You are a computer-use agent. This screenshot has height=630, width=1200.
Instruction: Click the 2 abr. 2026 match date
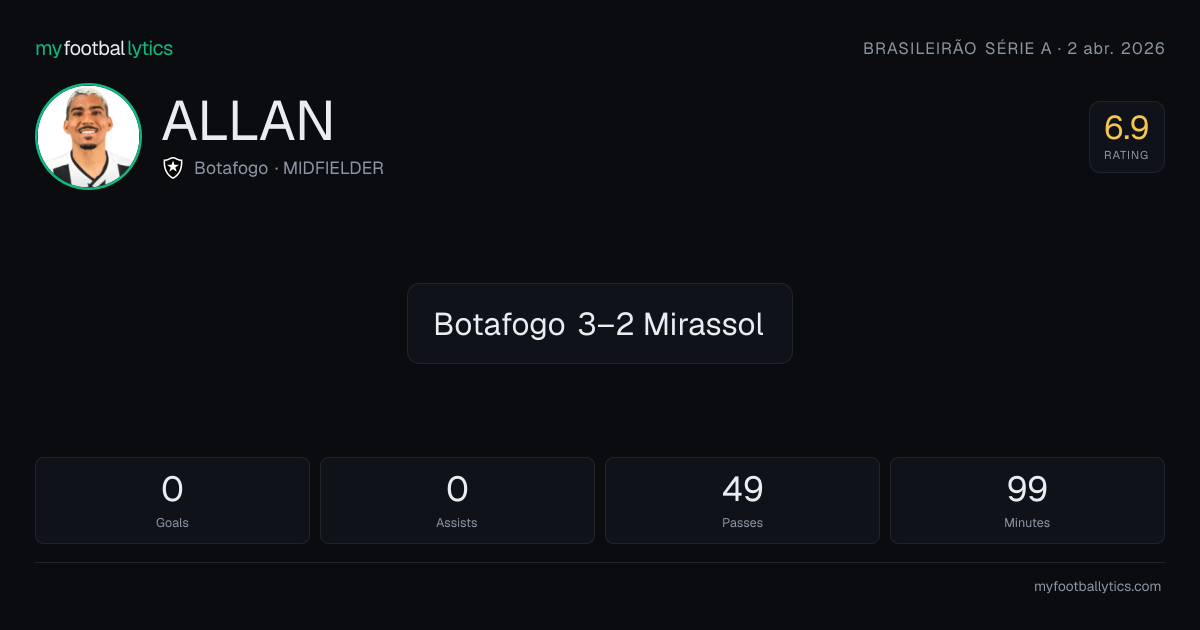click(x=1116, y=48)
